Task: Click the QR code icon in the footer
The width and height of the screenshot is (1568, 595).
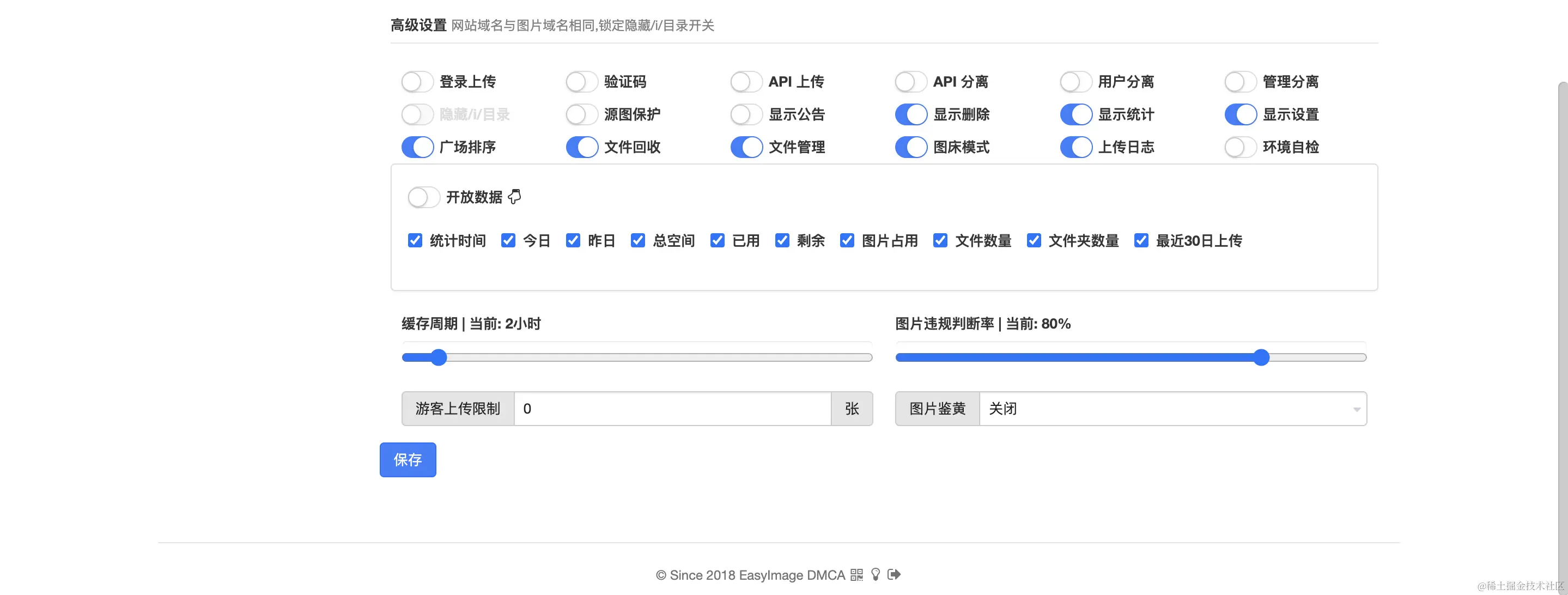Action: pyautogui.click(x=856, y=575)
